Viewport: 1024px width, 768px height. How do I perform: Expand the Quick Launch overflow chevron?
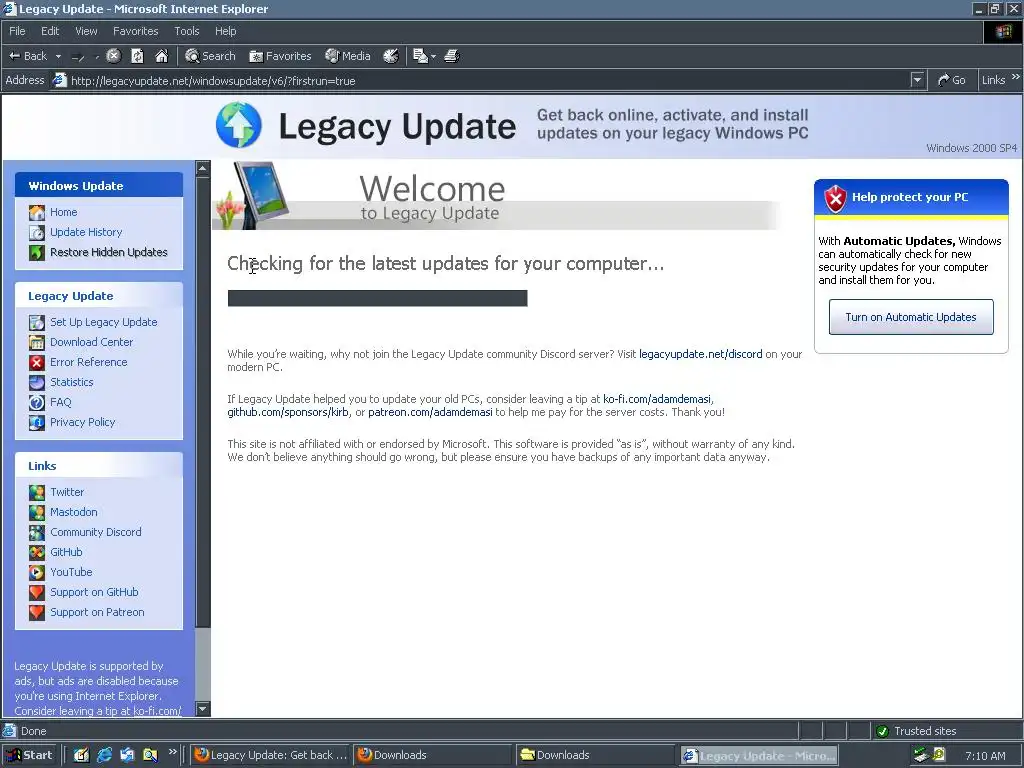(172, 752)
